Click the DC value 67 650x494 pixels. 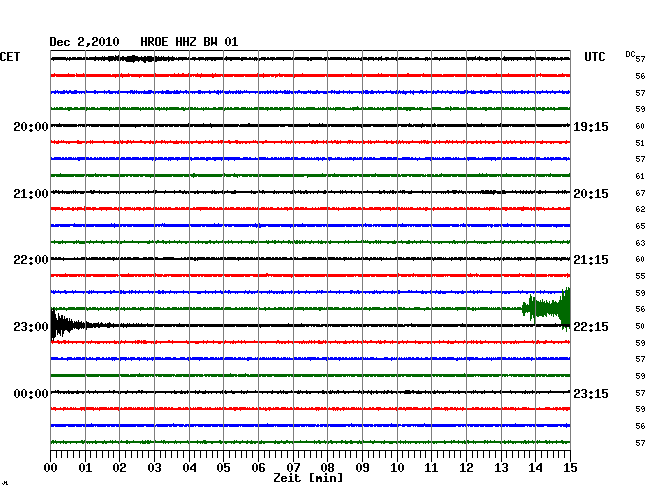640,194
